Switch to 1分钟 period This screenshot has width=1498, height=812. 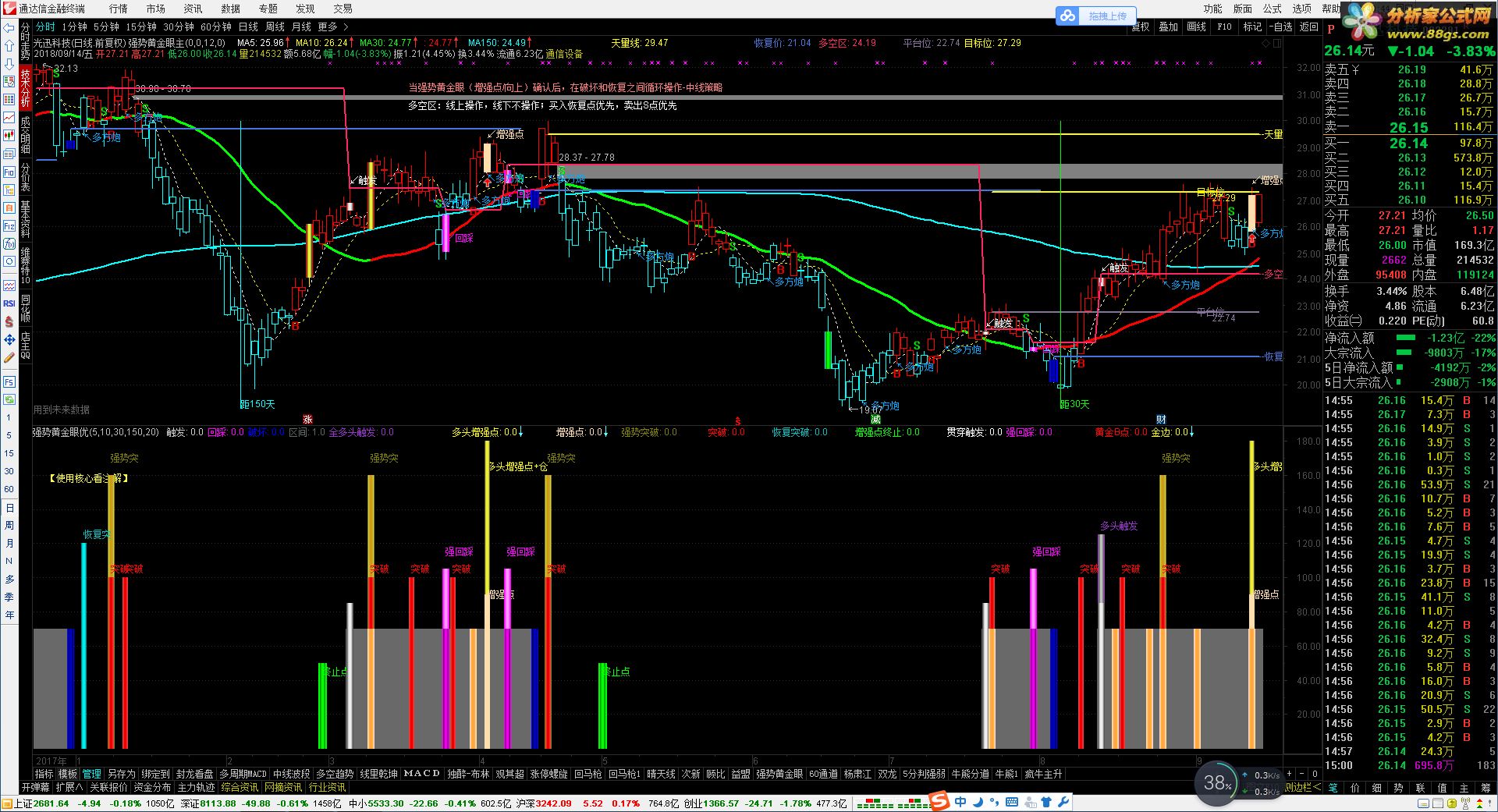74,27
